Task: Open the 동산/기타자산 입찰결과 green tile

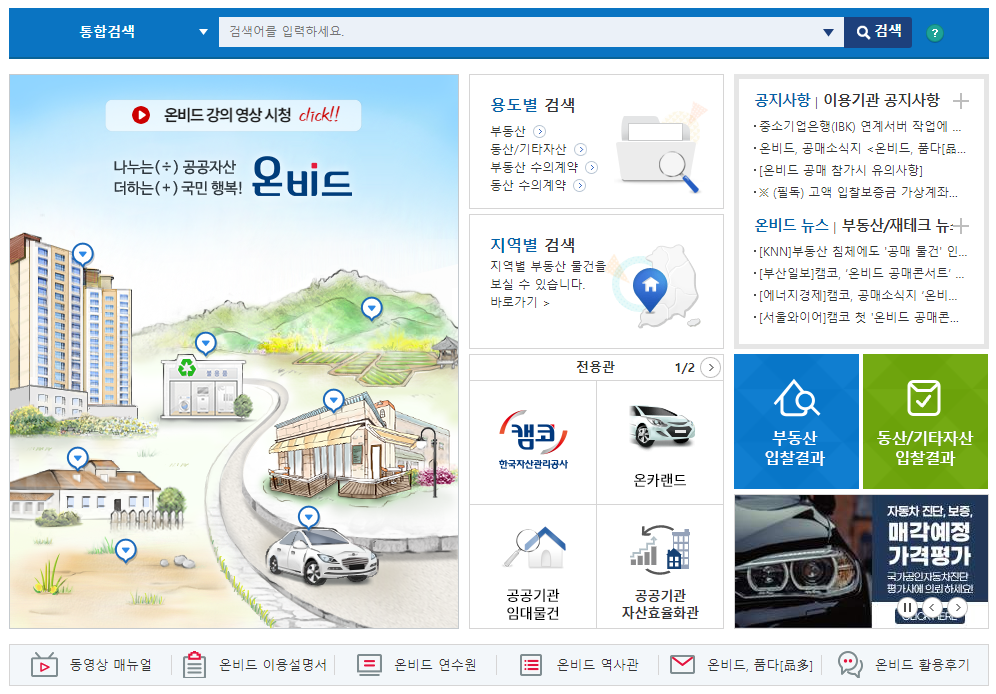Action: pos(925,422)
